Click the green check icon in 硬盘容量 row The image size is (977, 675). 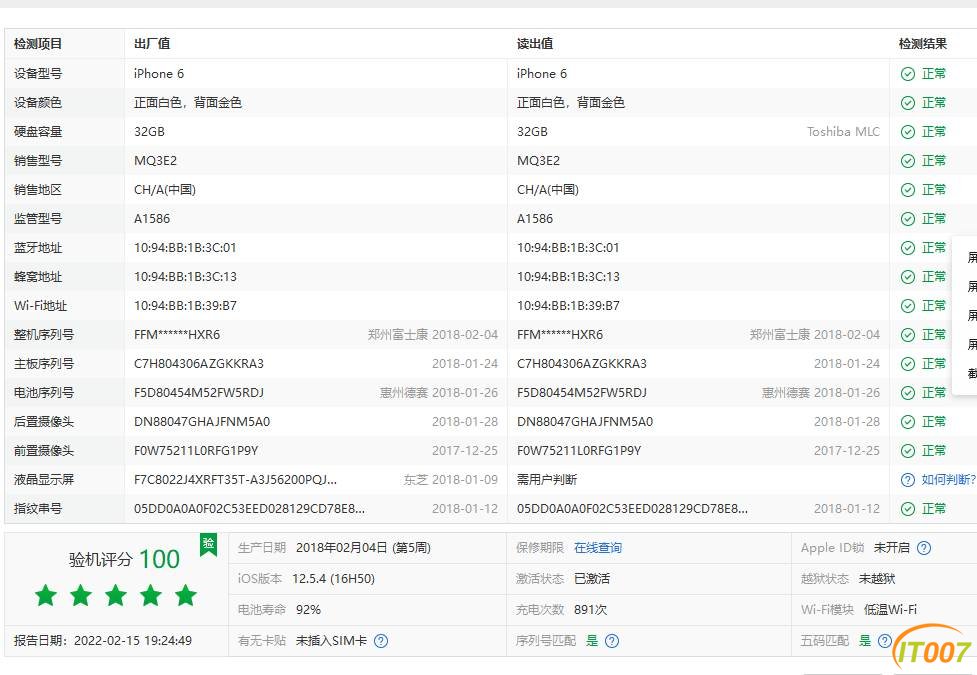pos(908,132)
